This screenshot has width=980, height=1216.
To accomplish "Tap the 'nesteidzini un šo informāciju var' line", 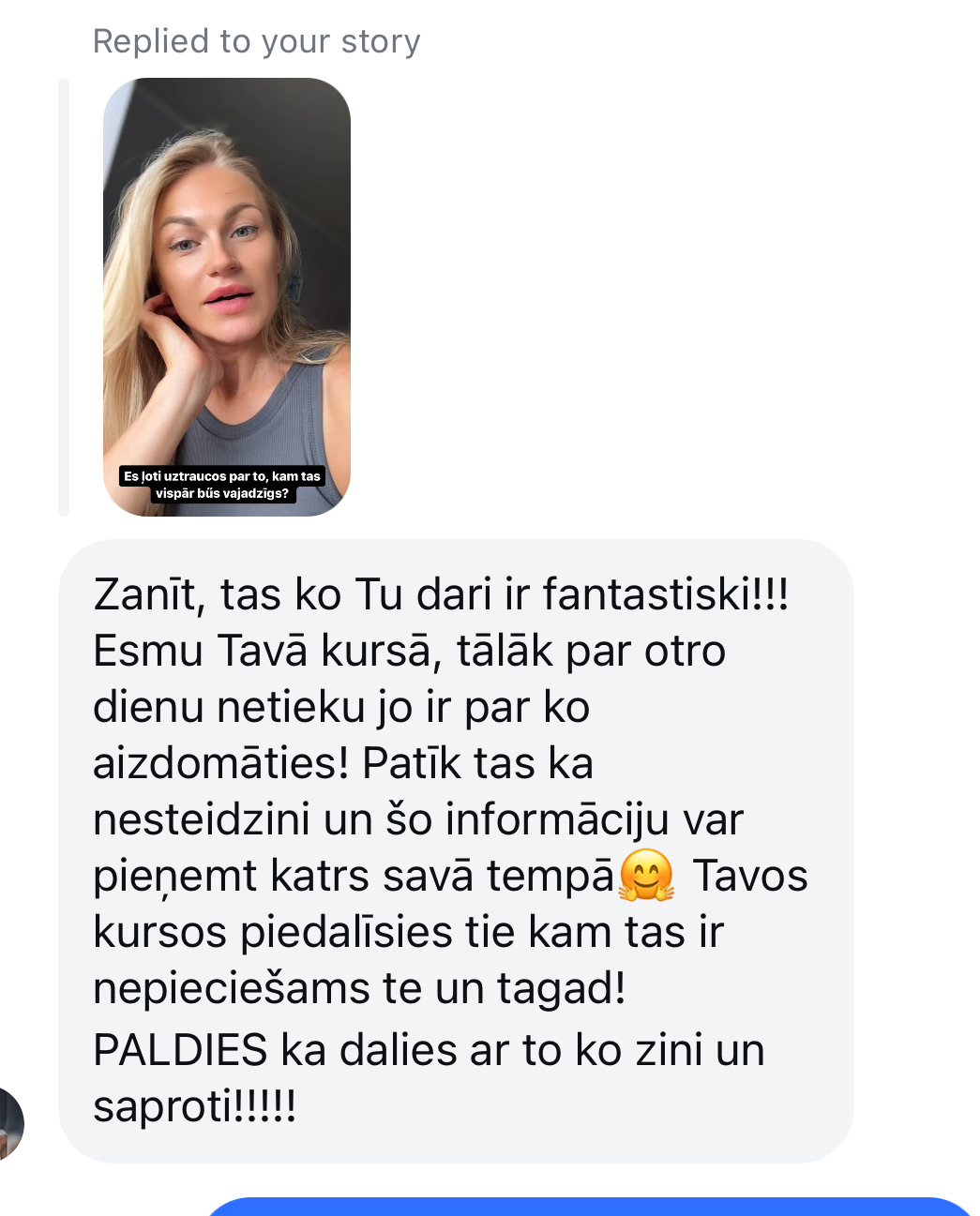I will pyautogui.click(x=417, y=819).
